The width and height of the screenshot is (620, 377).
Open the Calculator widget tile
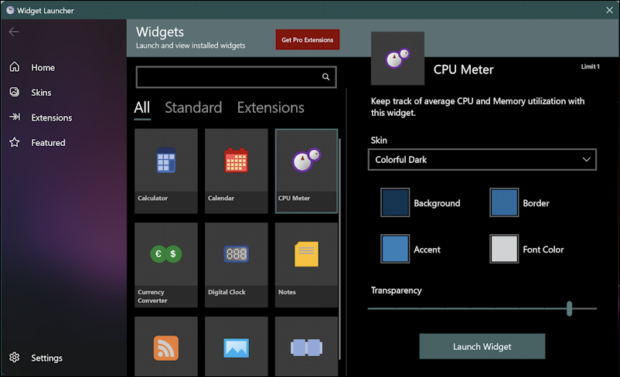pos(166,171)
